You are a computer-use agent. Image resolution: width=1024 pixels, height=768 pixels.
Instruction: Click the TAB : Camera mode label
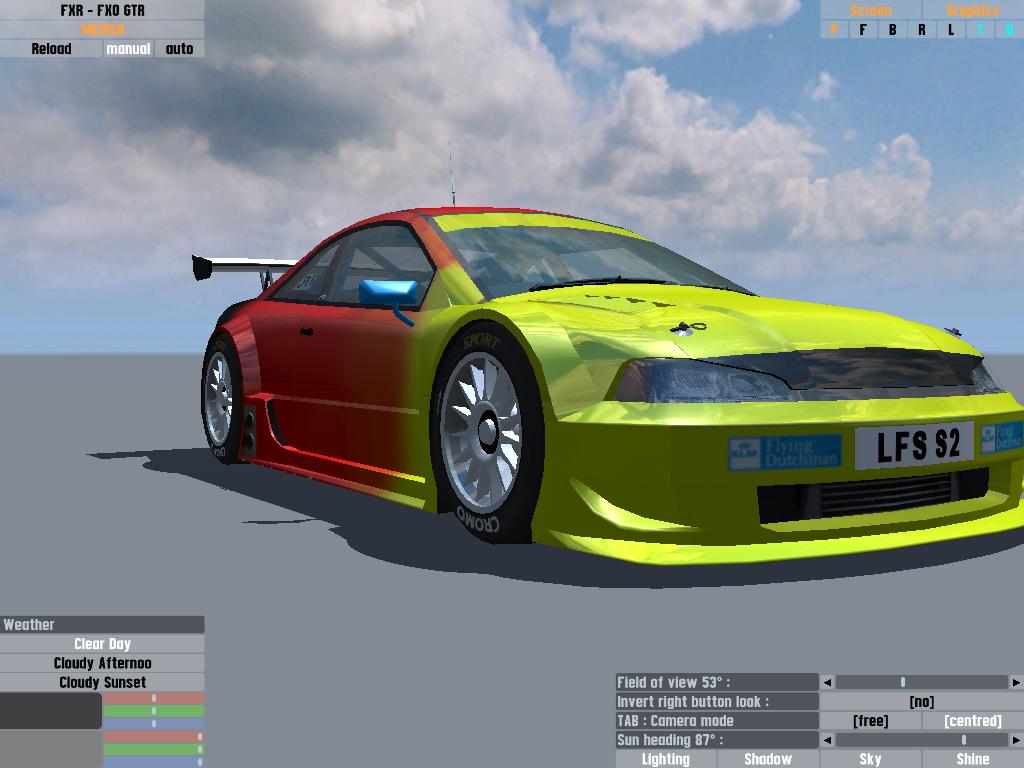coord(717,720)
